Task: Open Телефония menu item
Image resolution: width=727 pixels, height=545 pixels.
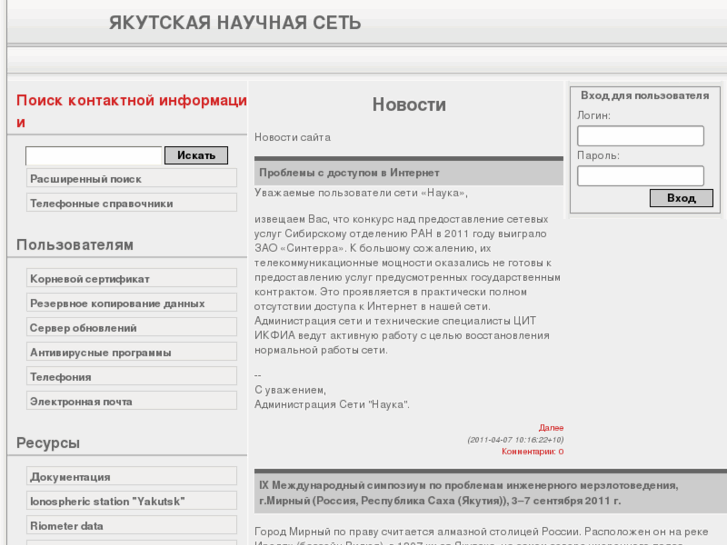Action: tap(132, 377)
